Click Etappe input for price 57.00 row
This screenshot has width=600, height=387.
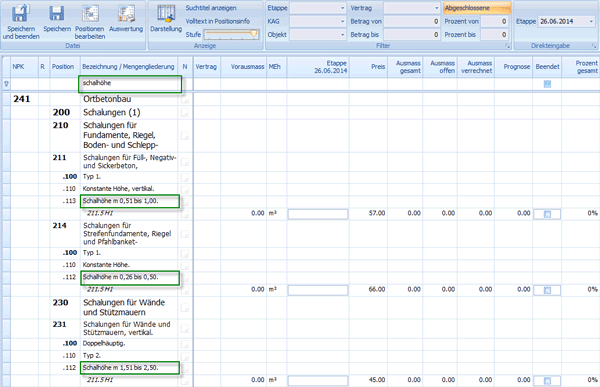pos(318,214)
